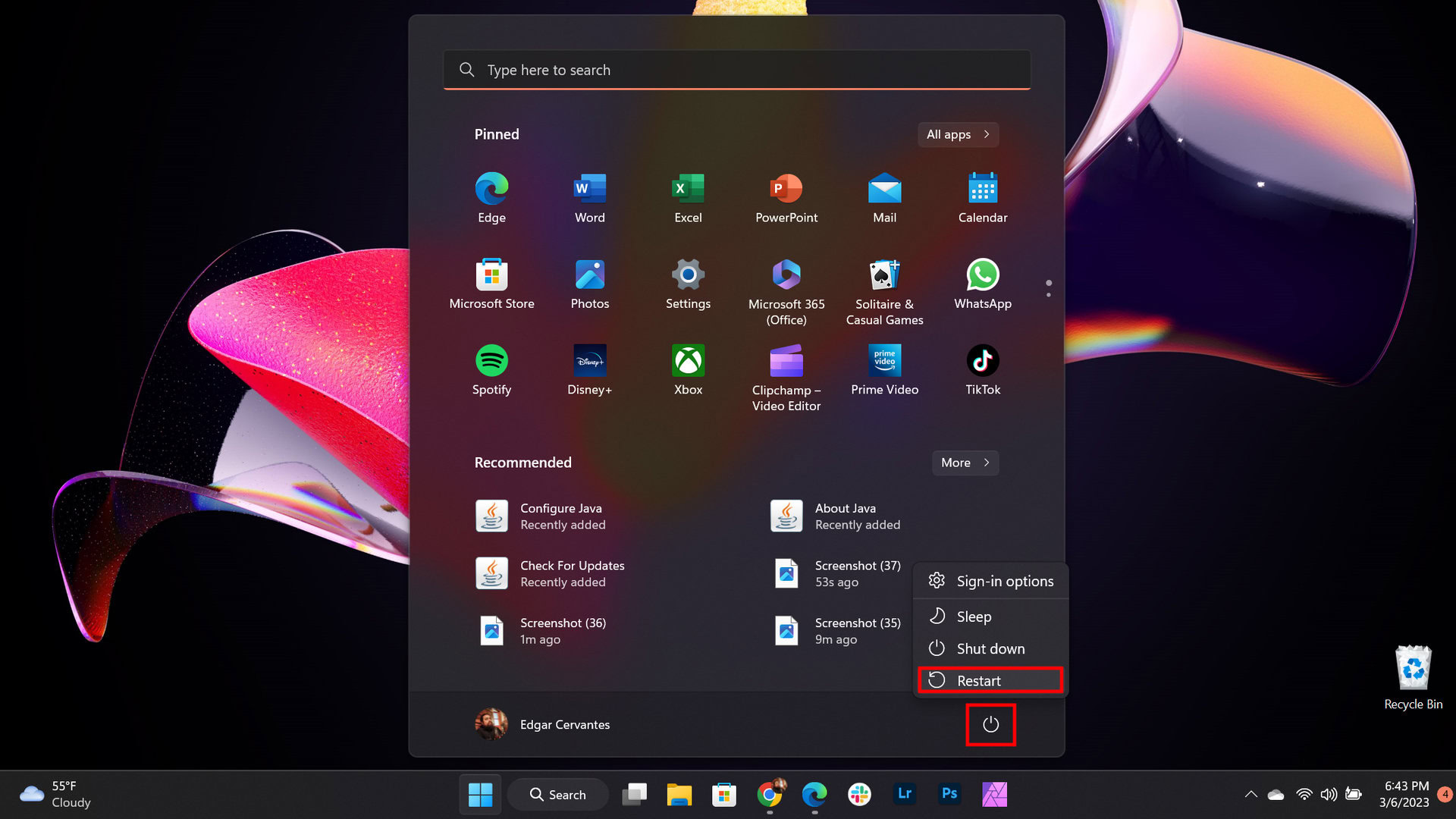Click the Edgar Cervantes account name

564,724
